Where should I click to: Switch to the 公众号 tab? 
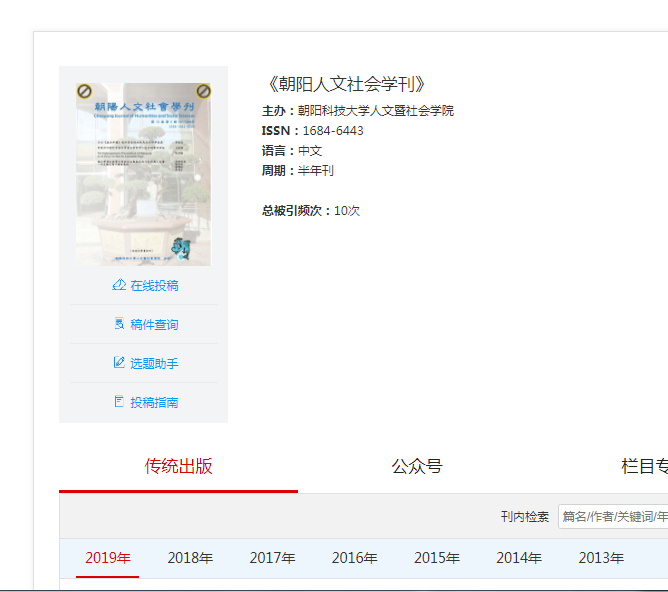click(x=416, y=466)
